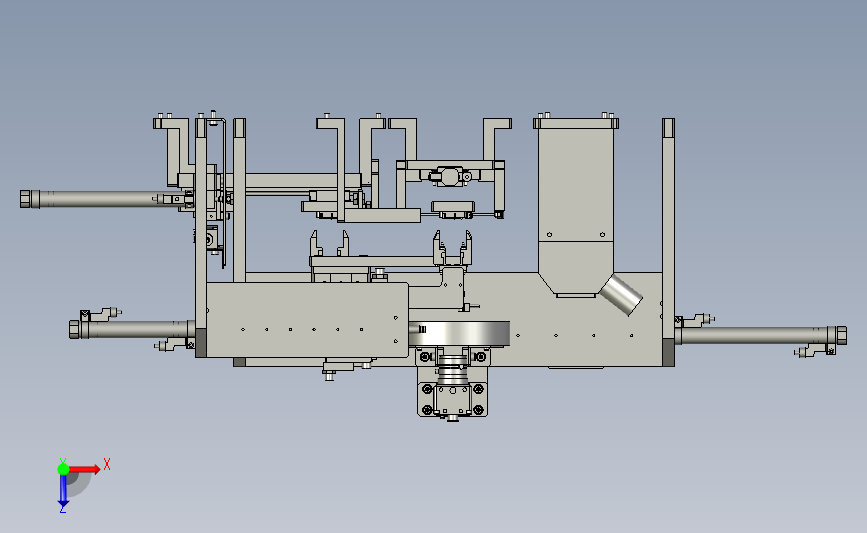Select the large rectangular plate with dotted holes
Screen dimensions: 867x533
(307, 320)
